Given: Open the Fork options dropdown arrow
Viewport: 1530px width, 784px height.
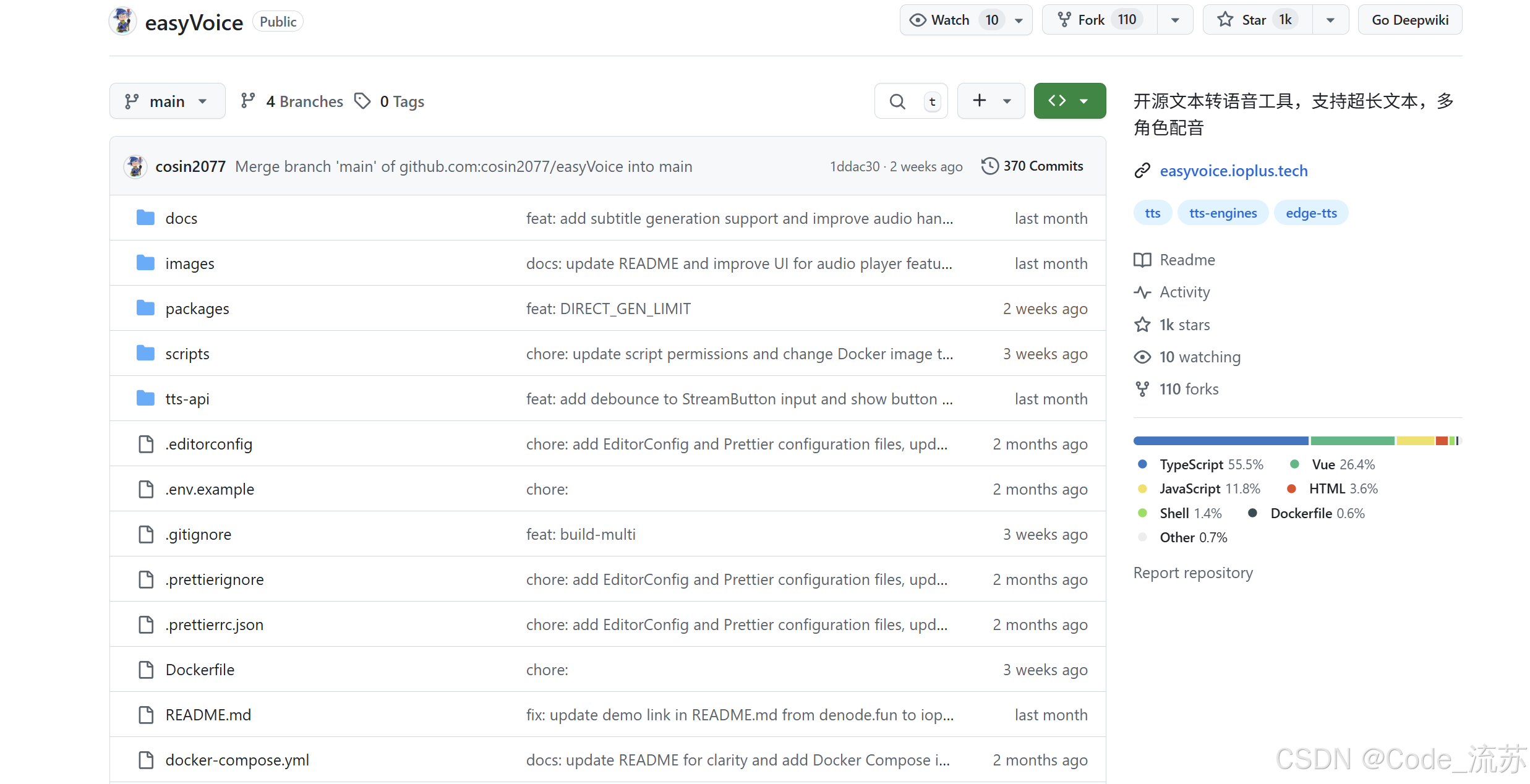Looking at the screenshot, I should (x=1175, y=20).
